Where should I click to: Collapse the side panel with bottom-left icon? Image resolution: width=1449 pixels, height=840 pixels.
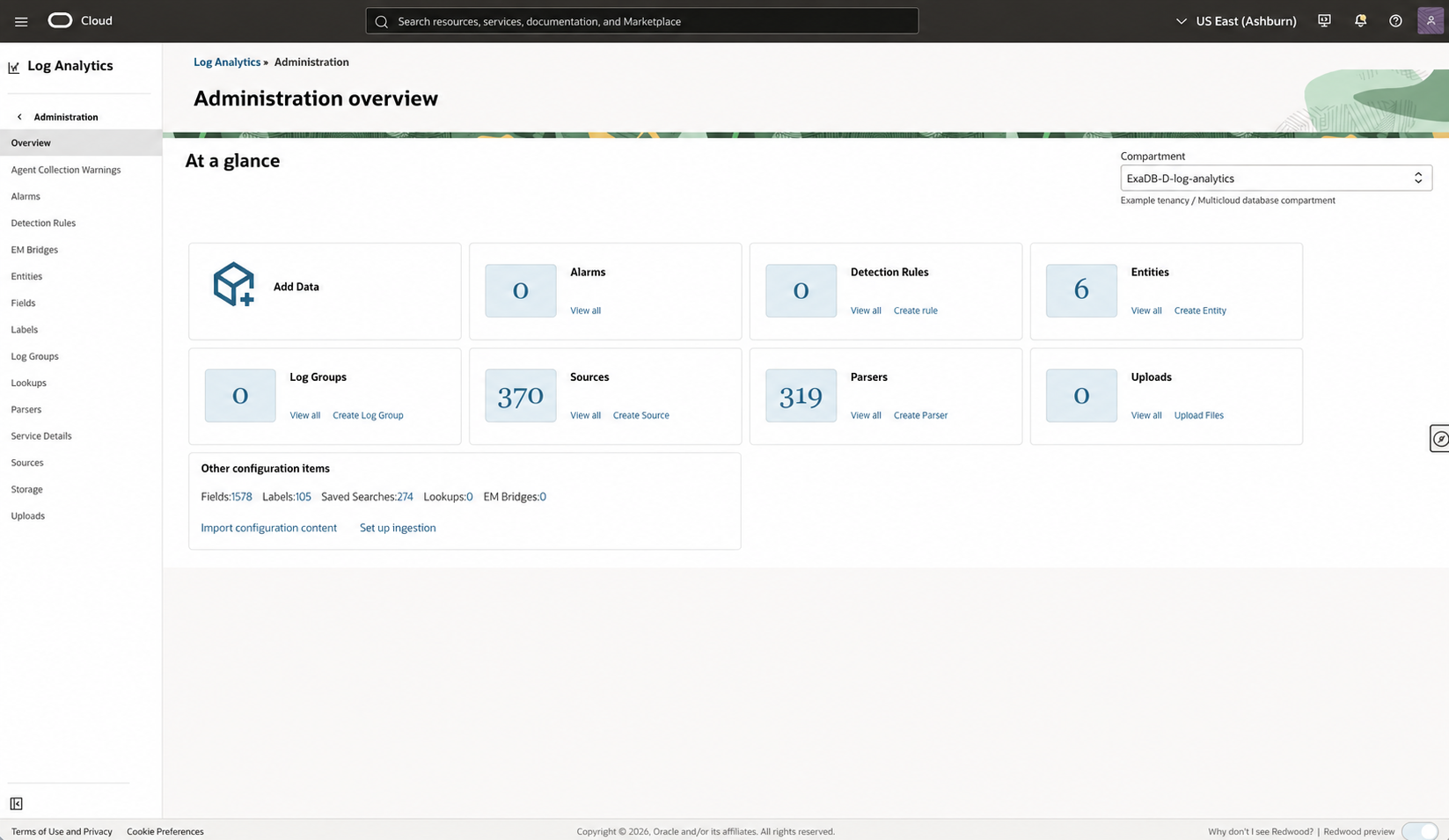(16, 803)
